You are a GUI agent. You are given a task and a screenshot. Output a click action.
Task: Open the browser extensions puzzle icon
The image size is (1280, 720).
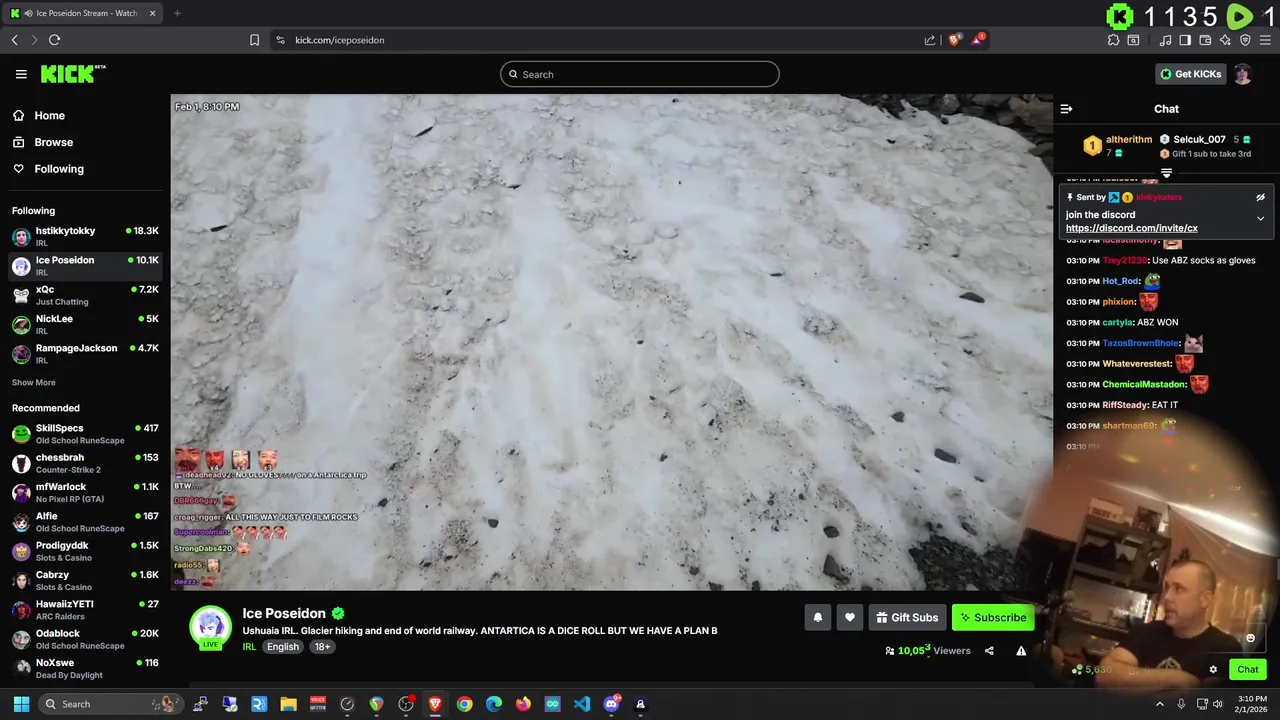pos(1113,40)
